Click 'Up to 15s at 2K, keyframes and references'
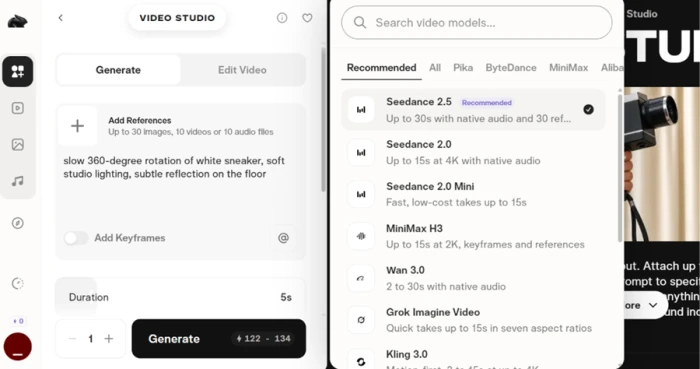This screenshot has width=700, height=369. pyautogui.click(x=485, y=245)
